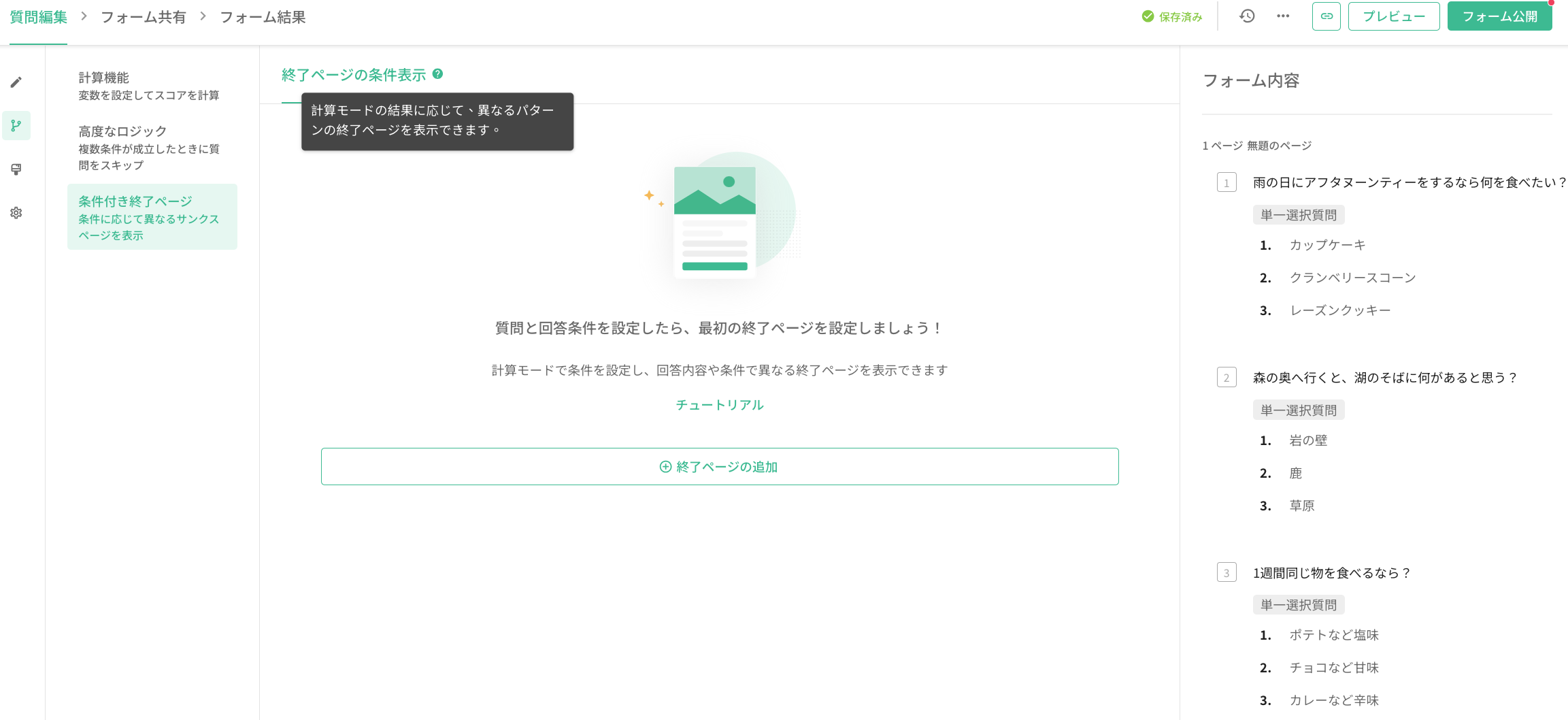Click option 岩の壁
1568x720 pixels.
pos(1309,440)
